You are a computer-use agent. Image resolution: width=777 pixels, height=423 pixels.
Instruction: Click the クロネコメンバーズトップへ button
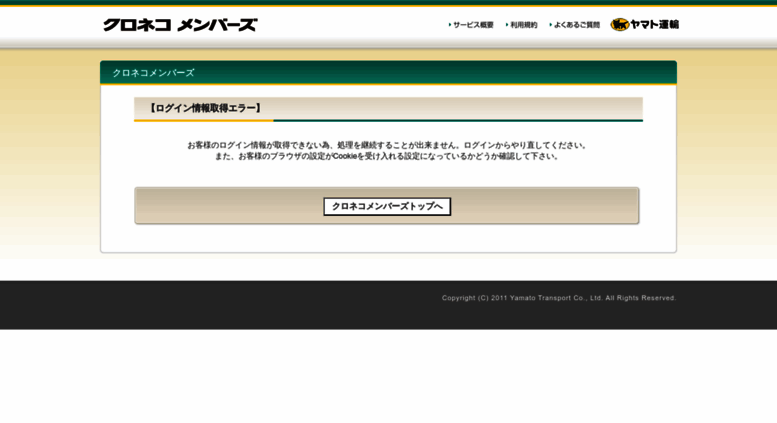point(387,207)
